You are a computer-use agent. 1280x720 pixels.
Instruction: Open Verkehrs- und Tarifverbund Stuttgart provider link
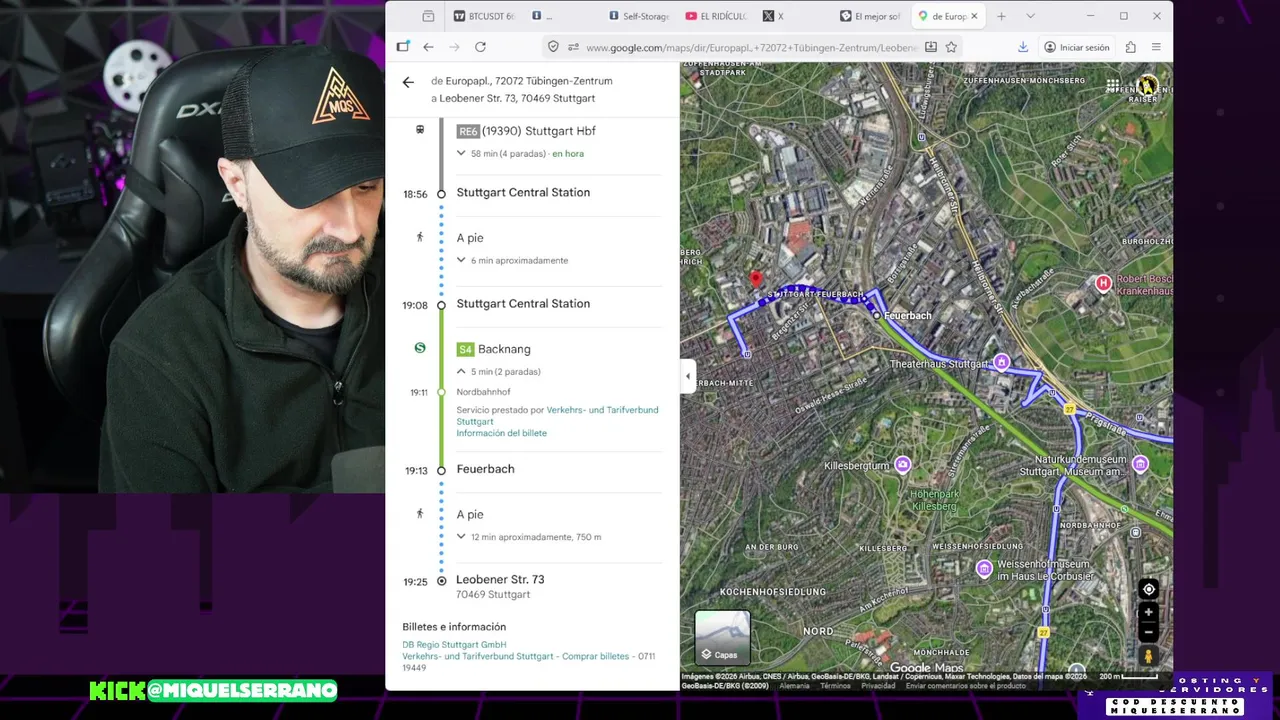557,415
